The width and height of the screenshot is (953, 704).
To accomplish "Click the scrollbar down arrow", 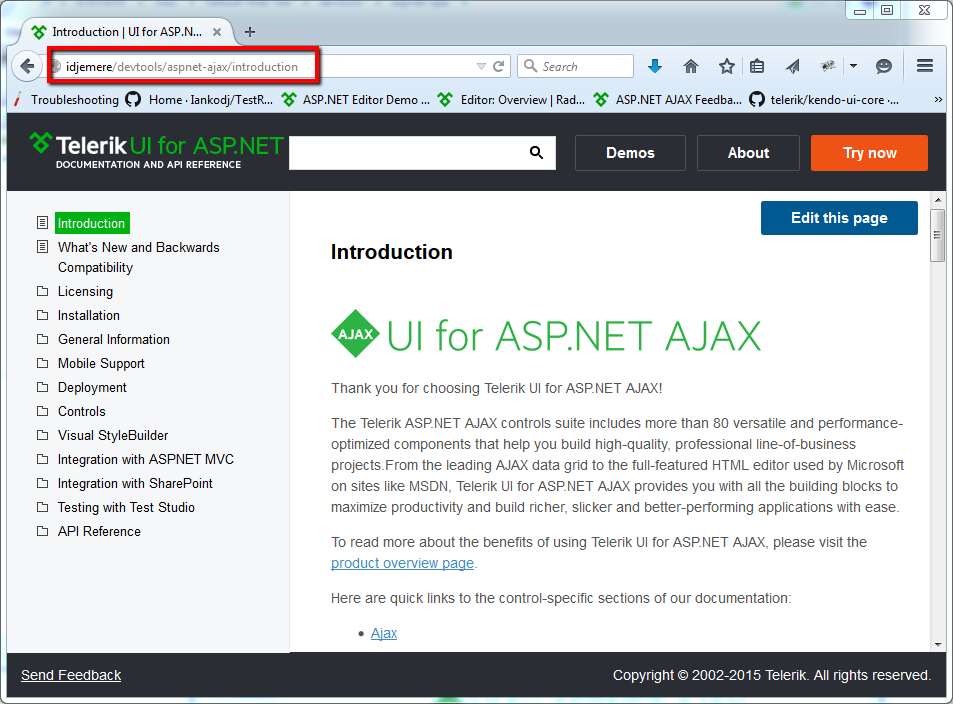I will click(x=938, y=644).
